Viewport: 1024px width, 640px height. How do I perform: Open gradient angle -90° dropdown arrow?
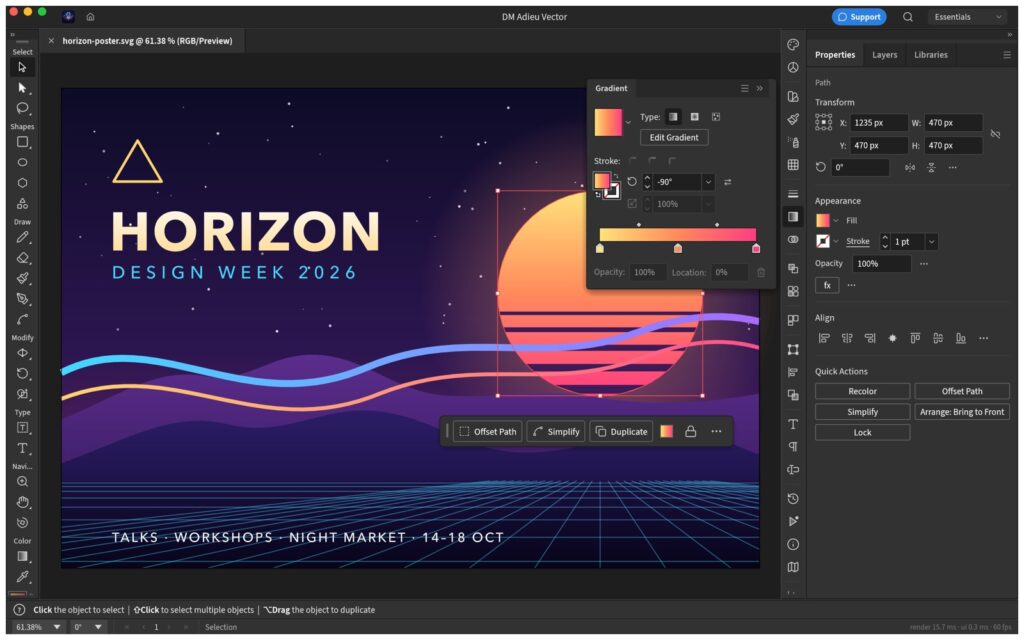708,182
